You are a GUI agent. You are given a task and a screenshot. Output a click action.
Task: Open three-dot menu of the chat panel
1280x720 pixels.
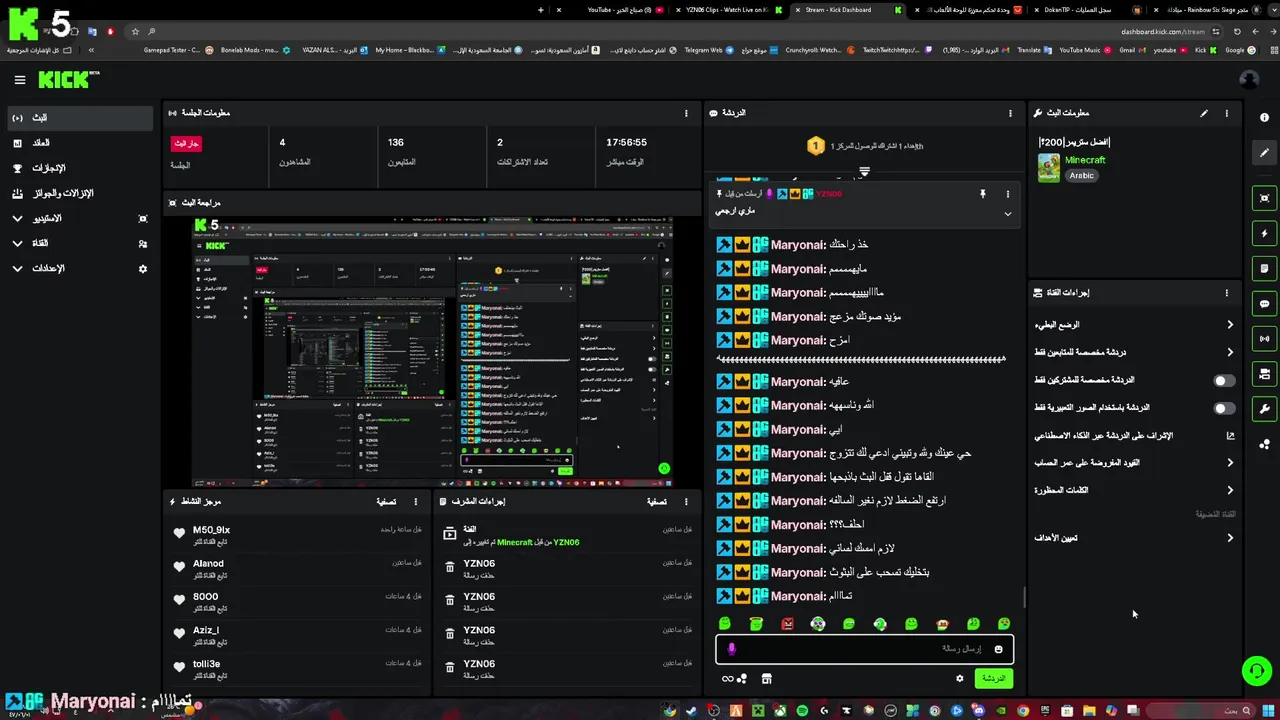1010,113
